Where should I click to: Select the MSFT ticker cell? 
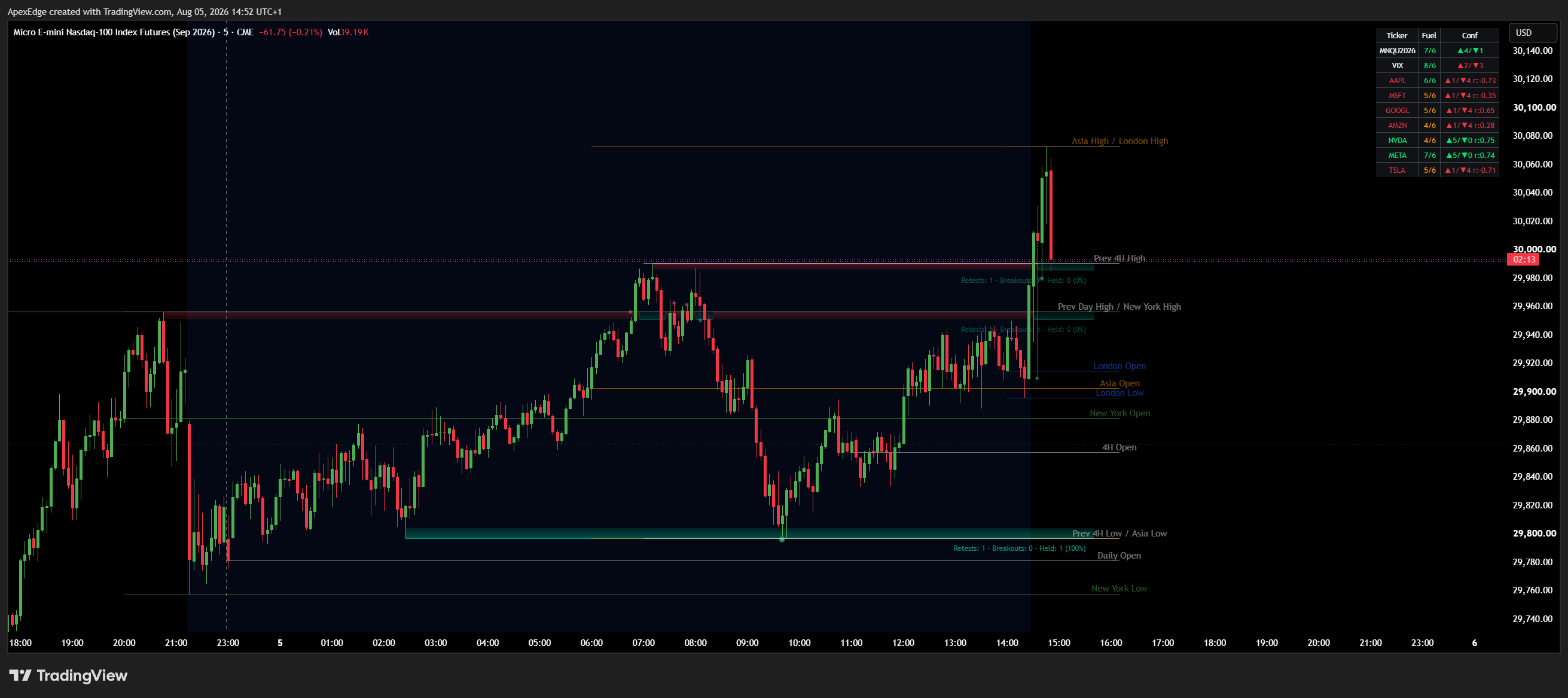[1397, 96]
